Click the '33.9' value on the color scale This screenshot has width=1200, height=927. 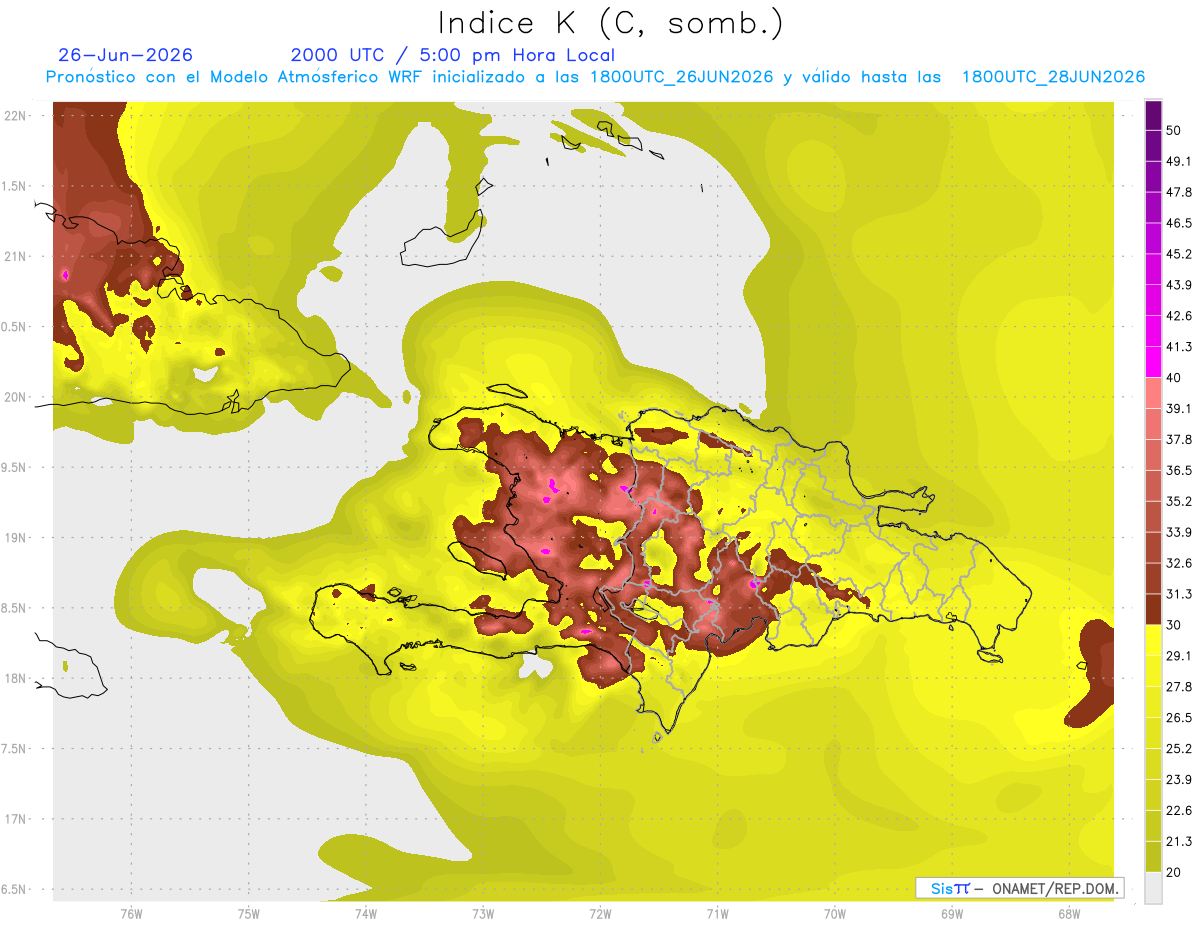(1178, 532)
